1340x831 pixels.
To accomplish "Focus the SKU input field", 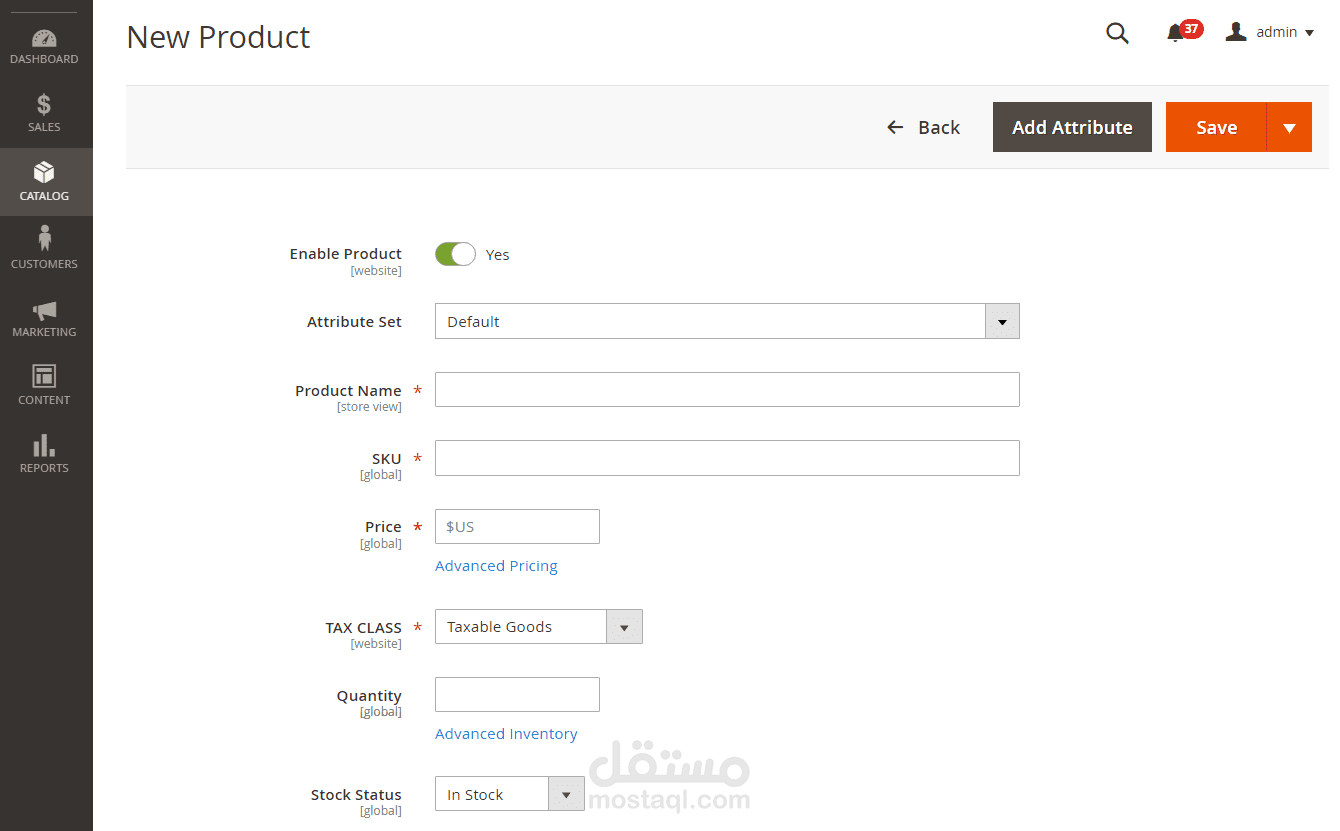I will pos(727,458).
